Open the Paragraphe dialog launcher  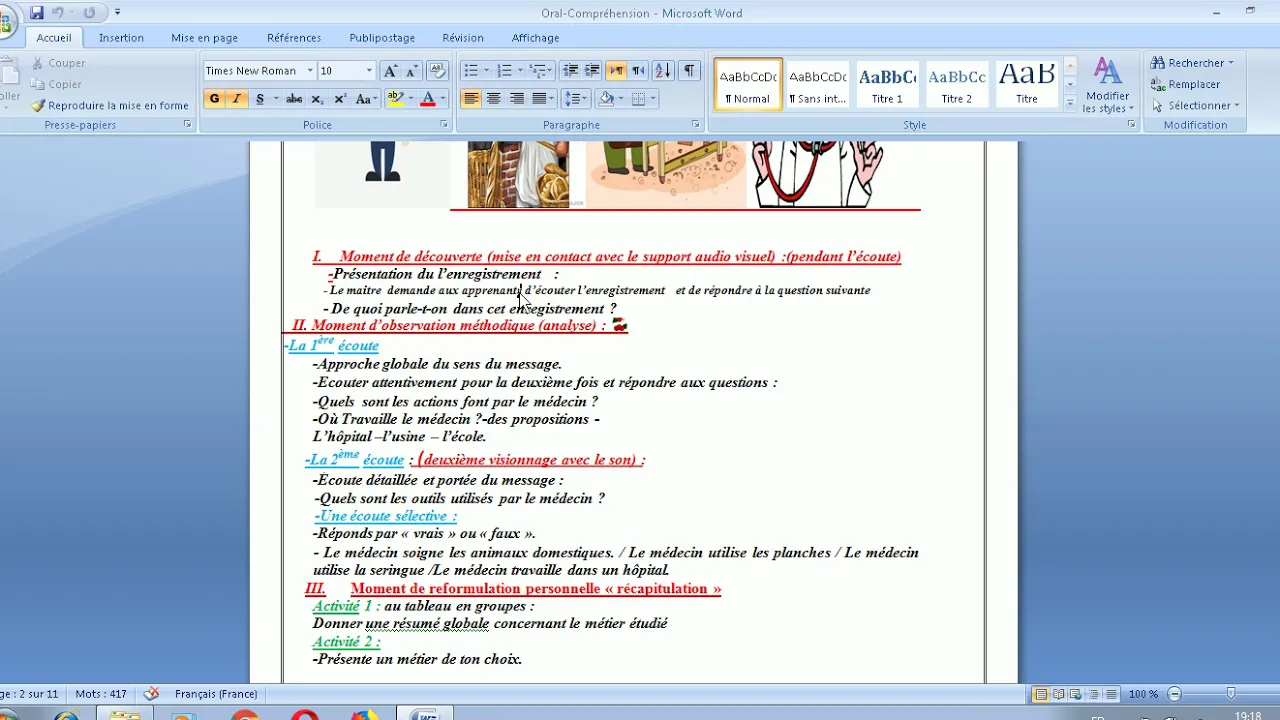[696, 125]
